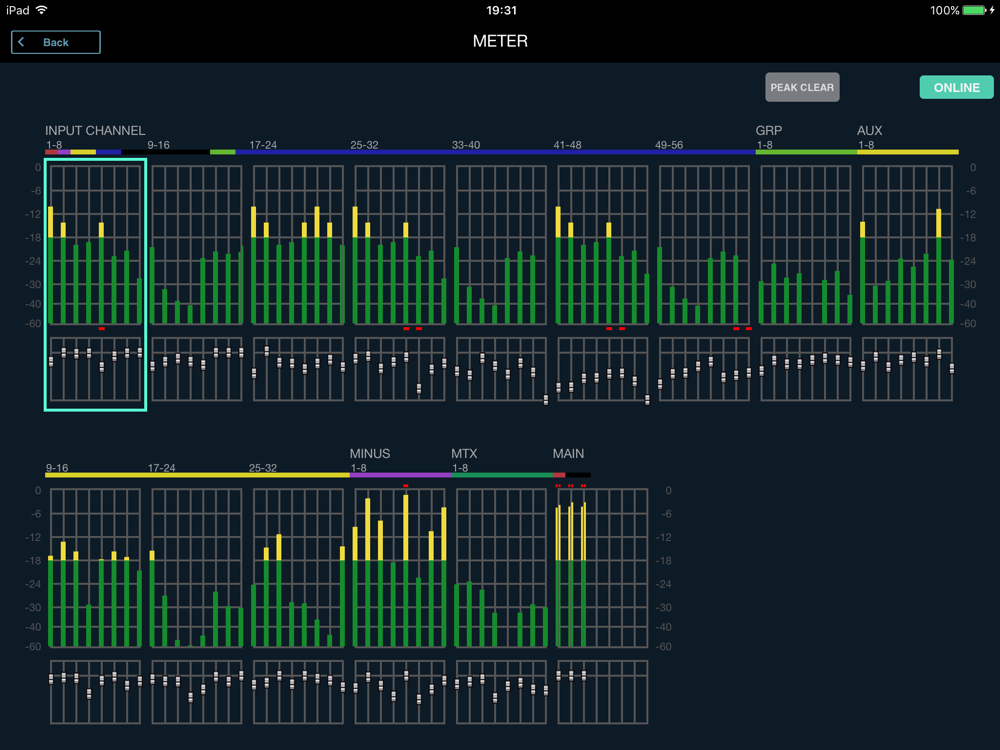Viewport: 1000px width, 750px height.
Task: Click the GRP section label
Action: [768, 130]
